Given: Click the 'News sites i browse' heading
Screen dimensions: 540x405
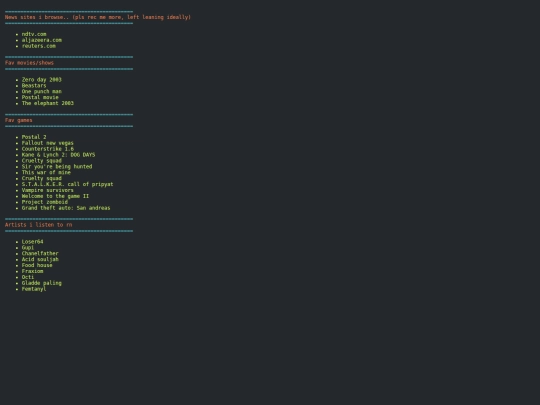Looking at the screenshot, I should tap(98, 17).
